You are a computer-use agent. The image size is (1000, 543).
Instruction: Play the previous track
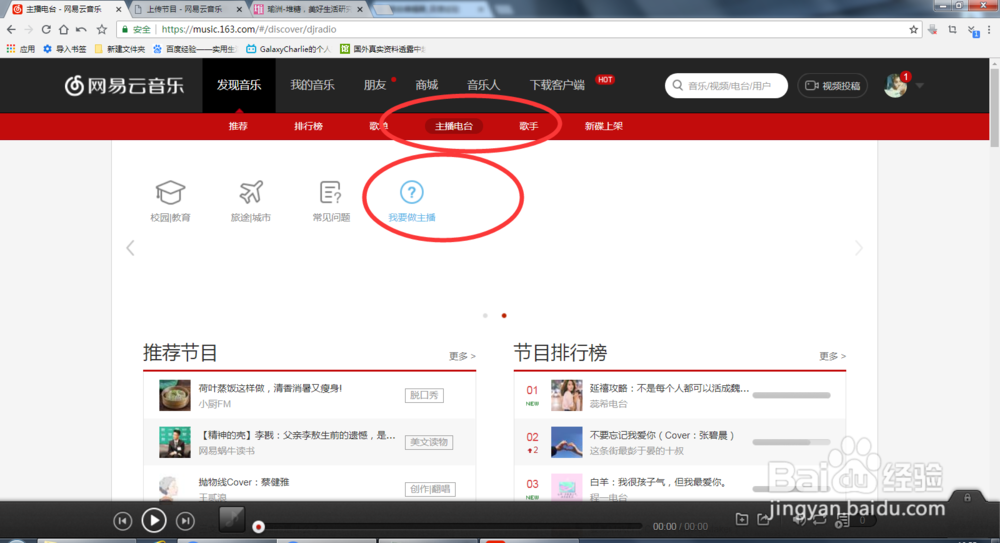pyautogui.click(x=122, y=521)
